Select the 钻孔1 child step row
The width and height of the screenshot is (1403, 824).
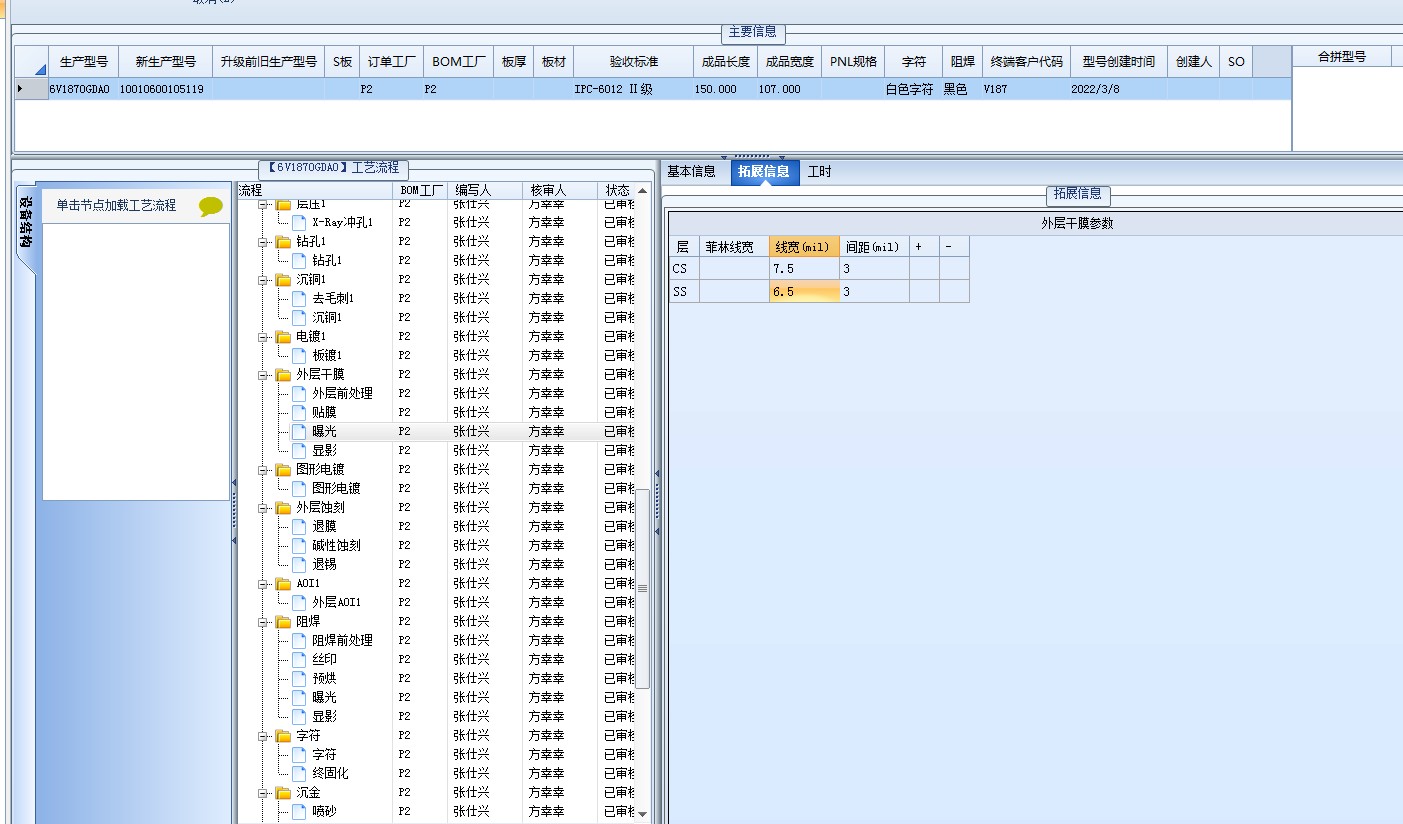coord(327,261)
